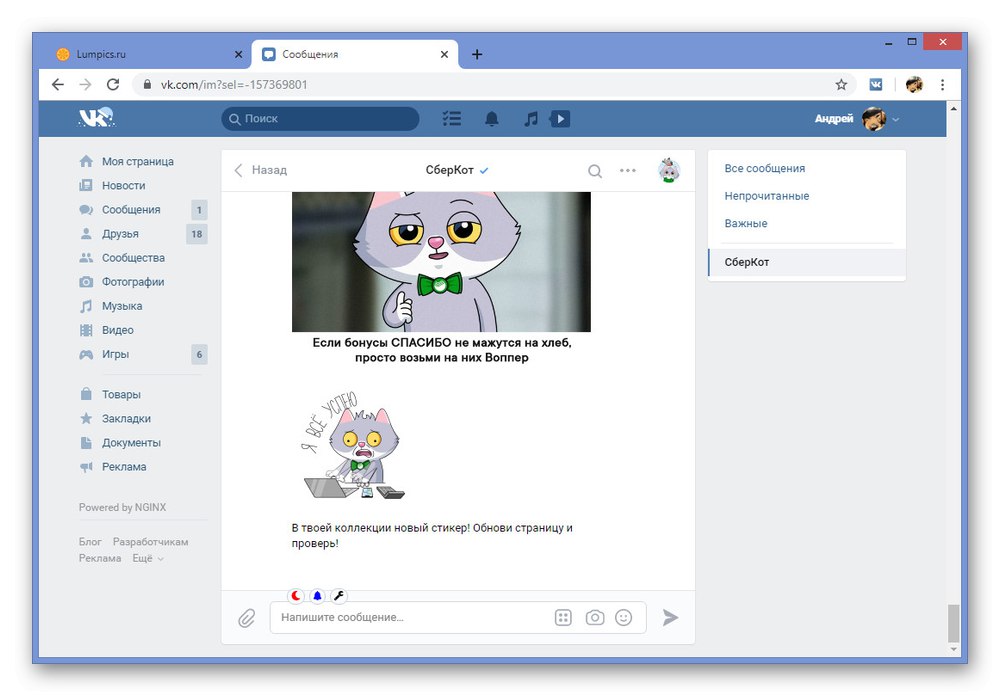
Task: Close the Сообщения tab
Action: click(445, 54)
